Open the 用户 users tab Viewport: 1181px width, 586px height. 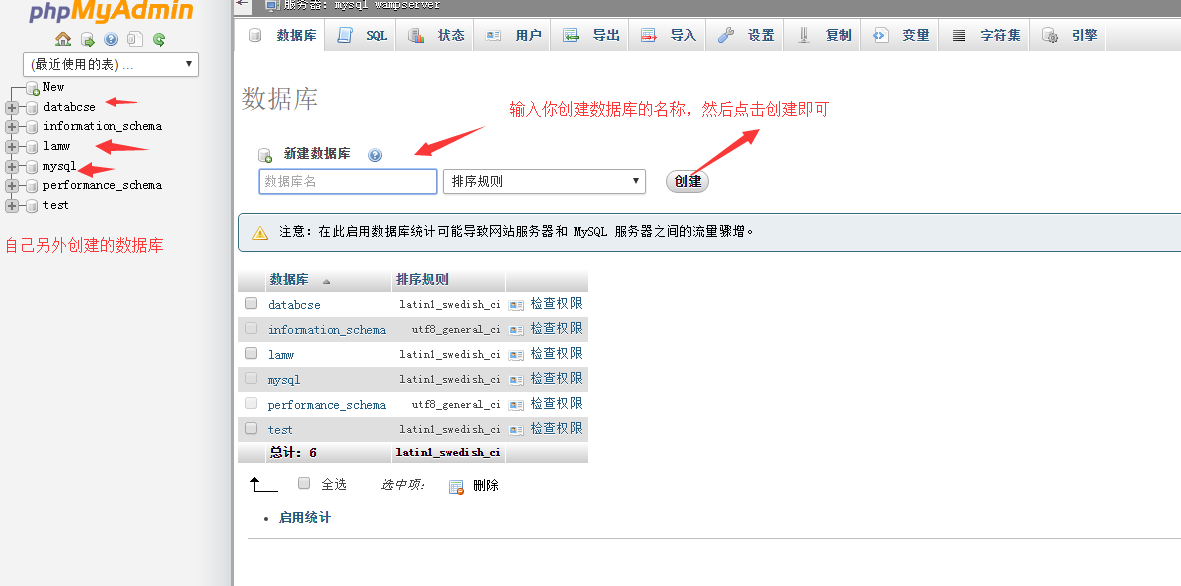[x=514, y=35]
